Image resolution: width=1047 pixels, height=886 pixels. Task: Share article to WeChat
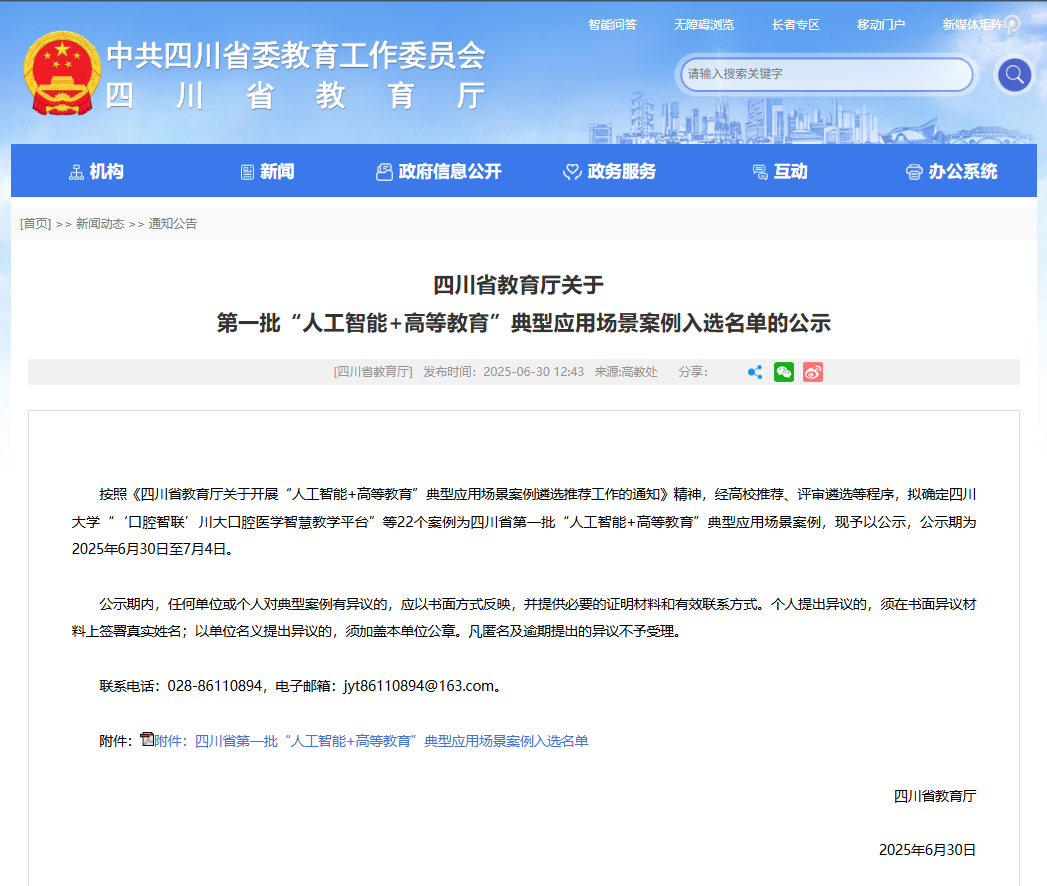click(x=784, y=372)
